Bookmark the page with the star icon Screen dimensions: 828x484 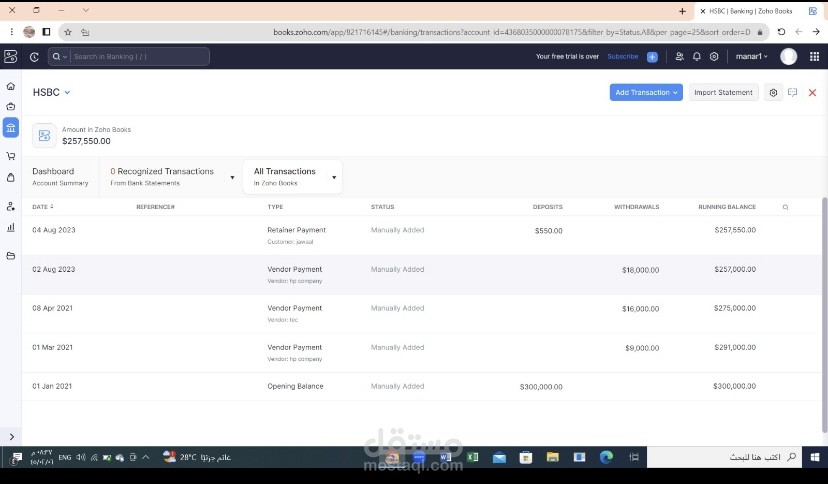pos(68,32)
